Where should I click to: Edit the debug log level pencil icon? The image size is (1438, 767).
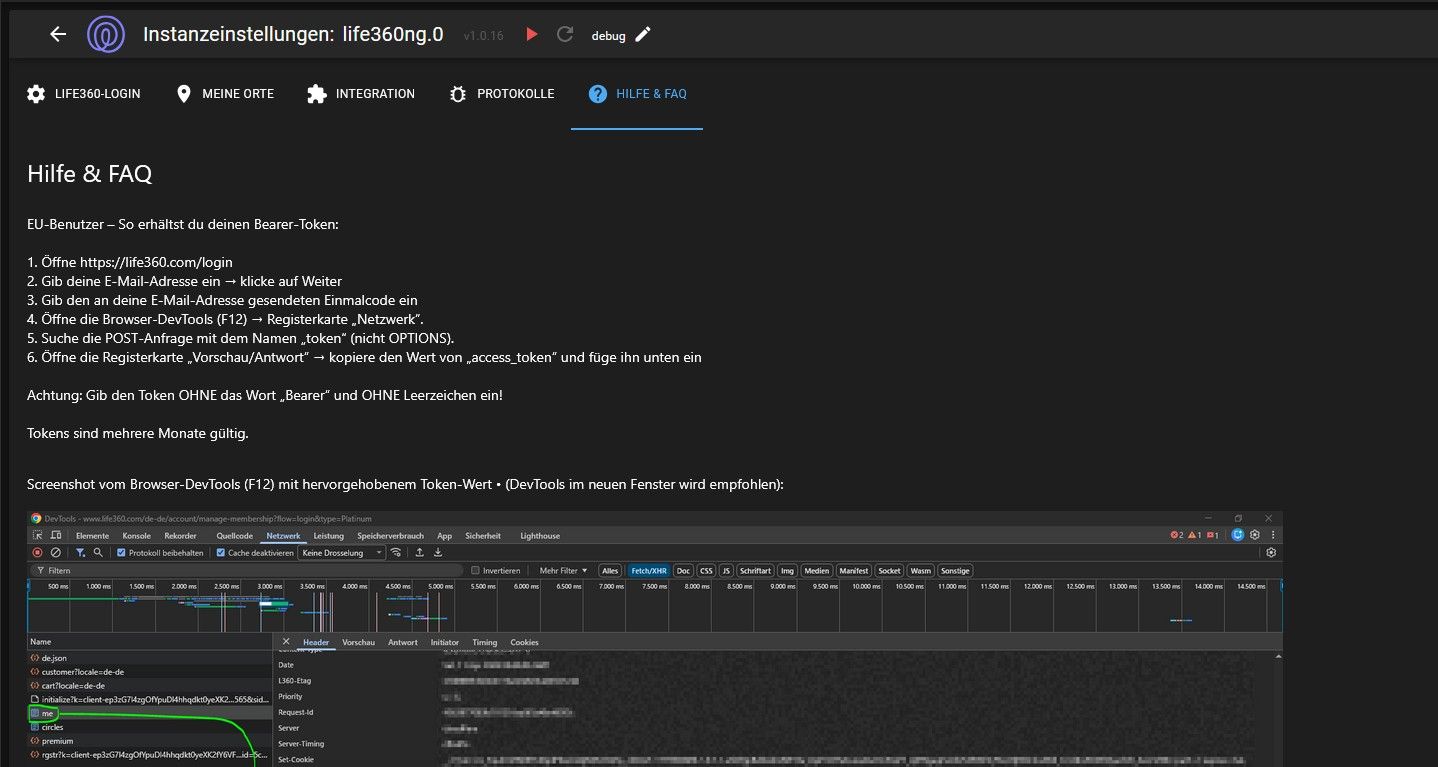(643, 35)
